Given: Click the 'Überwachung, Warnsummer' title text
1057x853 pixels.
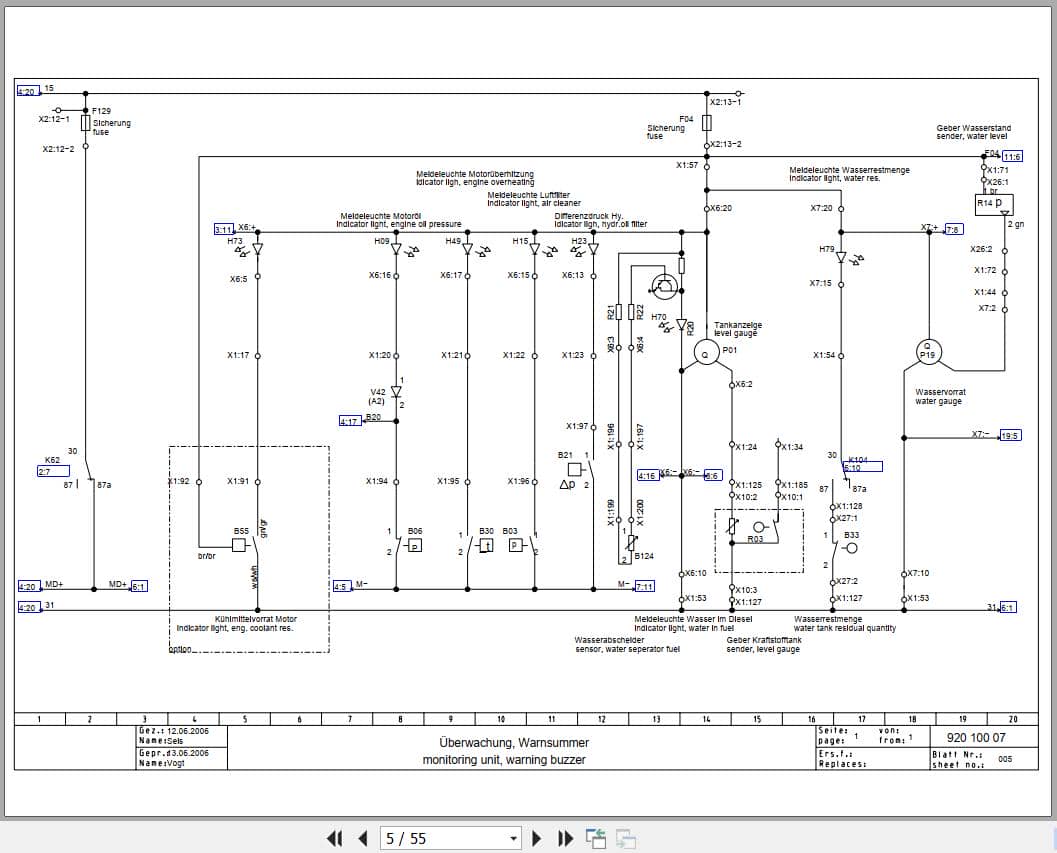Looking at the screenshot, I should coord(514,742).
